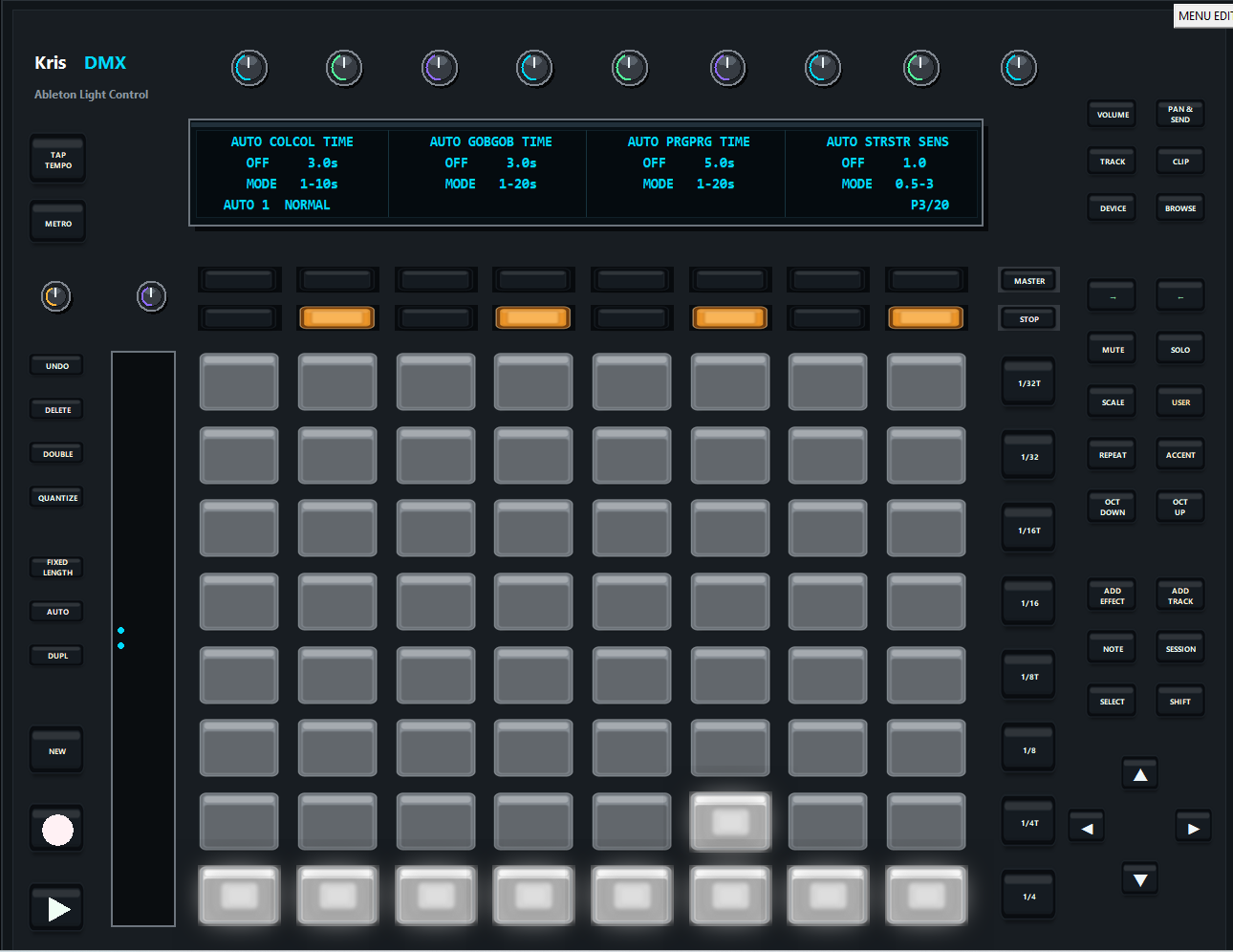Click the fourth lit orange state button

point(926,317)
